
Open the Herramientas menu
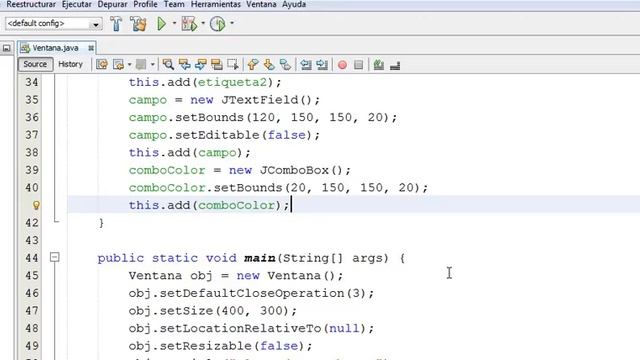pos(216,4)
